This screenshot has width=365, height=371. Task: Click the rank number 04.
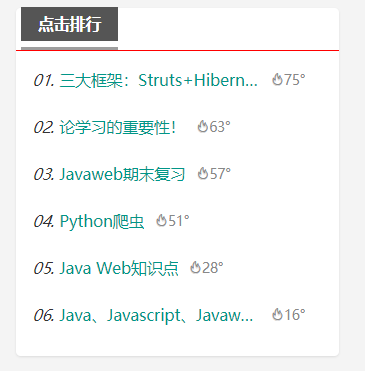tap(44, 221)
